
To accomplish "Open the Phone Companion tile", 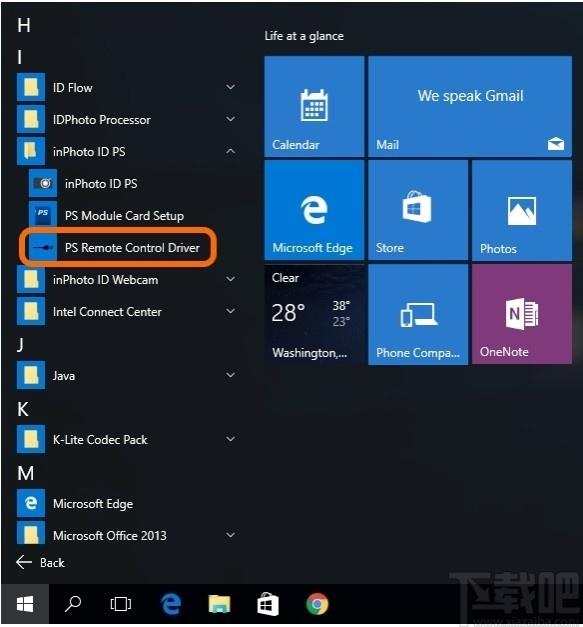I will click(x=418, y=314).
